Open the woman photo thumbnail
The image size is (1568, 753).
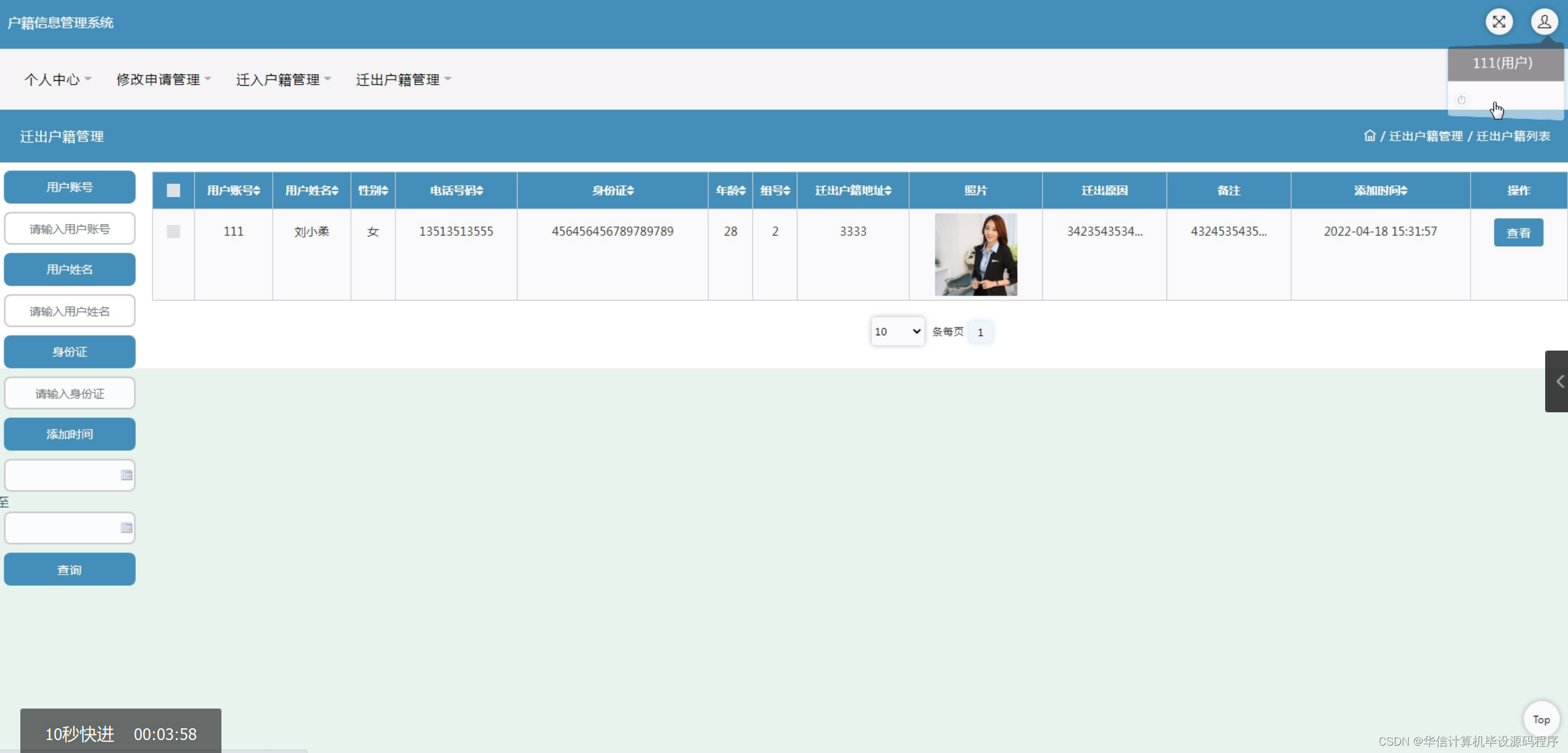point(975,254)
